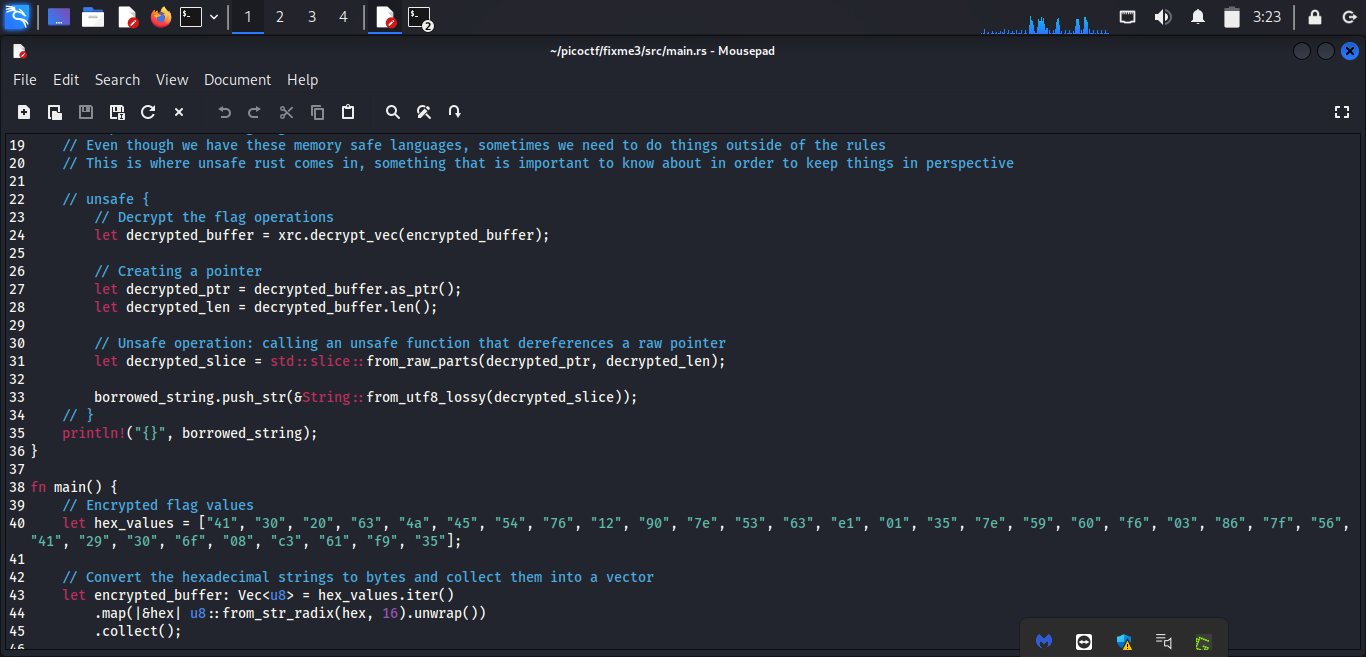Screen dimensions: 1366x657
Task: Open Find with the magnifier icon
Action: [x=393, y=112]
